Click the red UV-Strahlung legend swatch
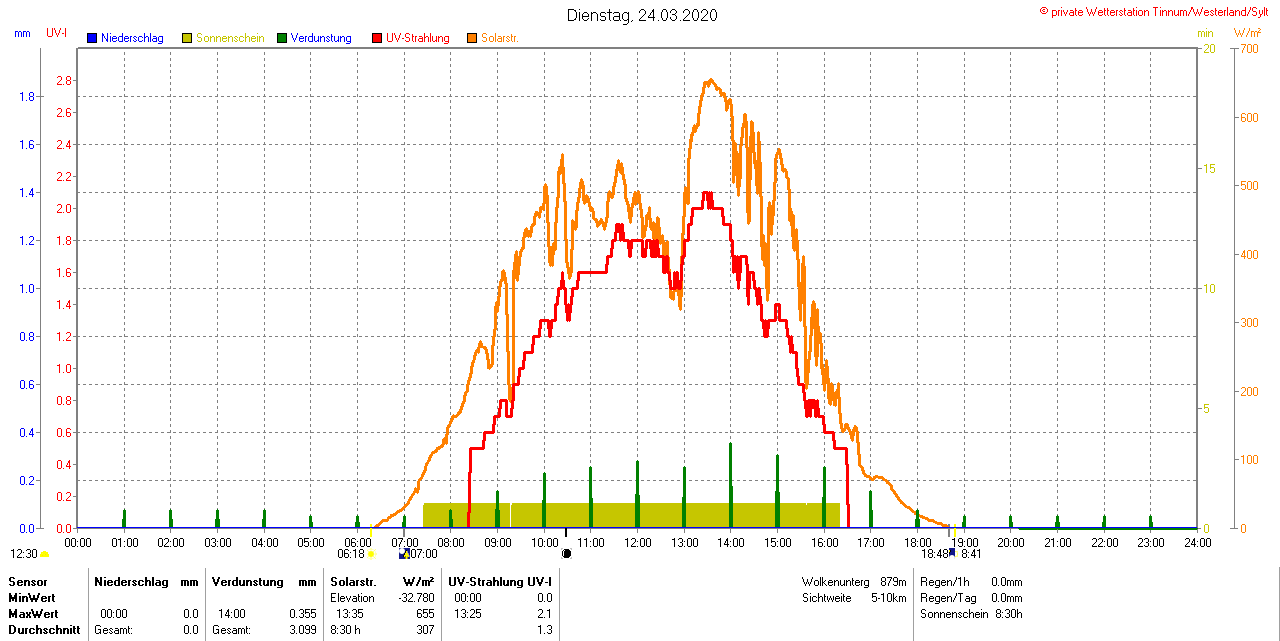Screen dimensions: 1280x641 coord(377,38)
